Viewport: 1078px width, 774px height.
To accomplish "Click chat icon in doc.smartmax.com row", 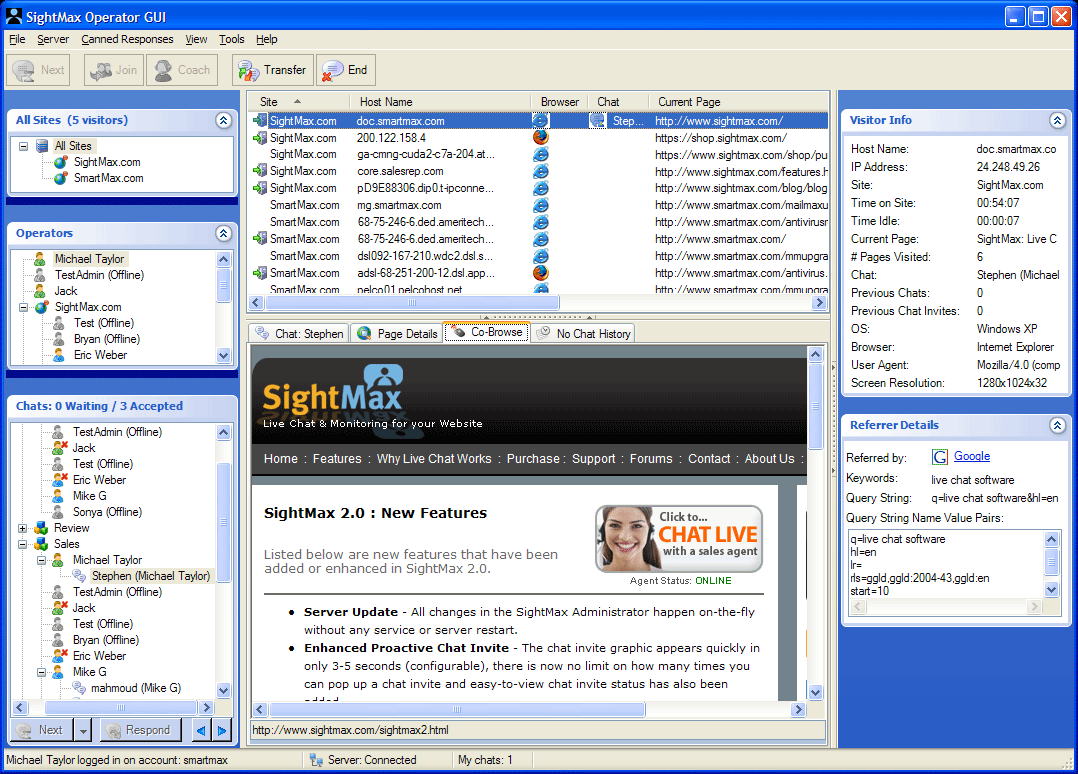I will [x=597, y=120].
